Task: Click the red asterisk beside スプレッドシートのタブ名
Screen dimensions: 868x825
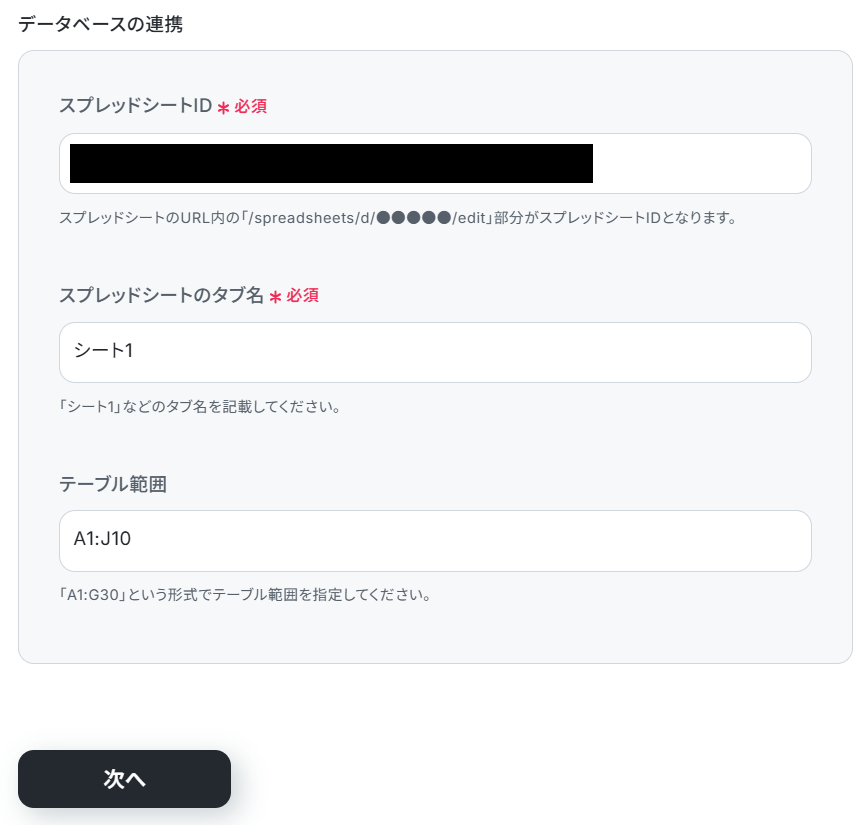Action: click(x=275, y=297)
